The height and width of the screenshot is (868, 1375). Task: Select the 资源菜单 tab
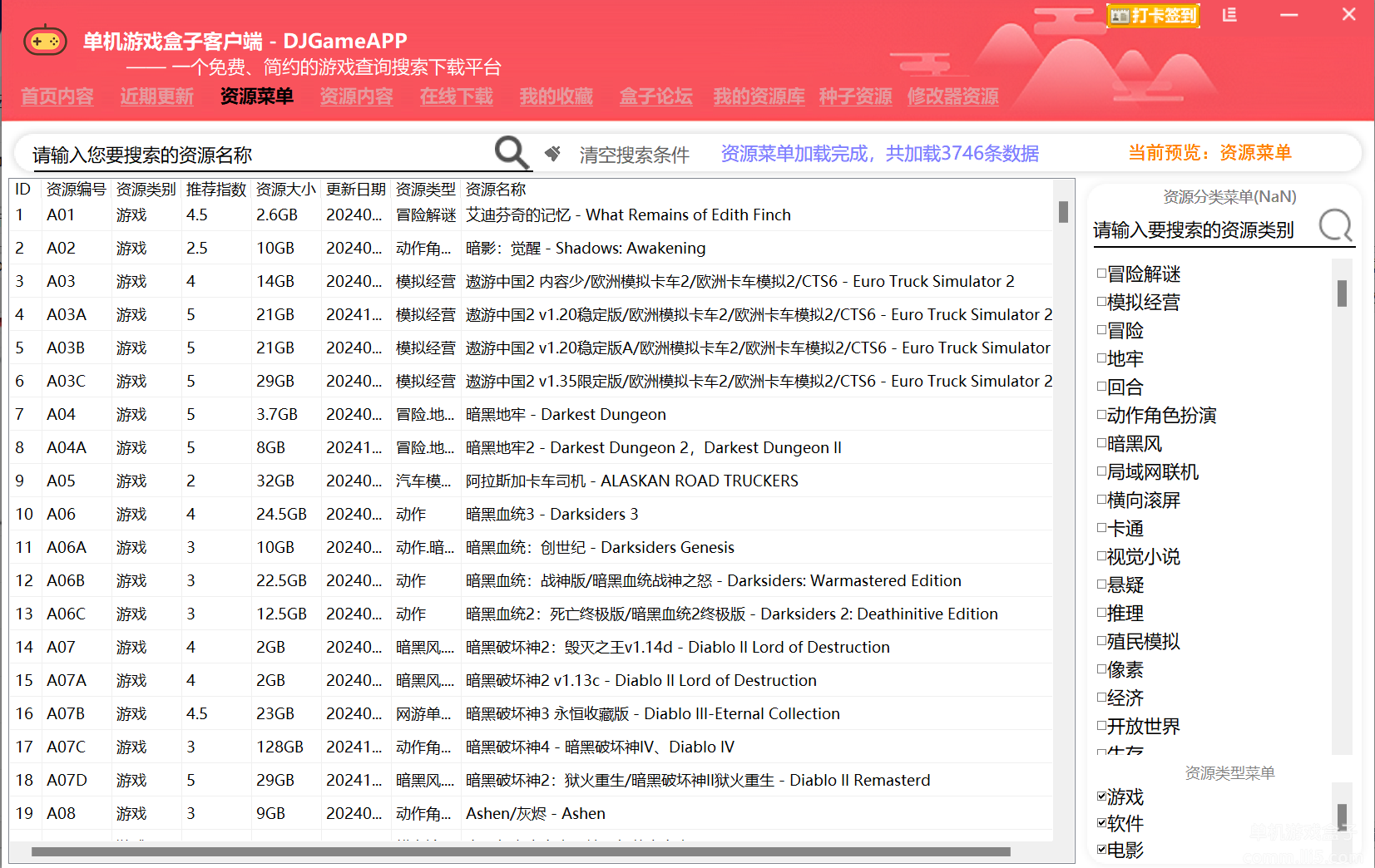[257, 96]
